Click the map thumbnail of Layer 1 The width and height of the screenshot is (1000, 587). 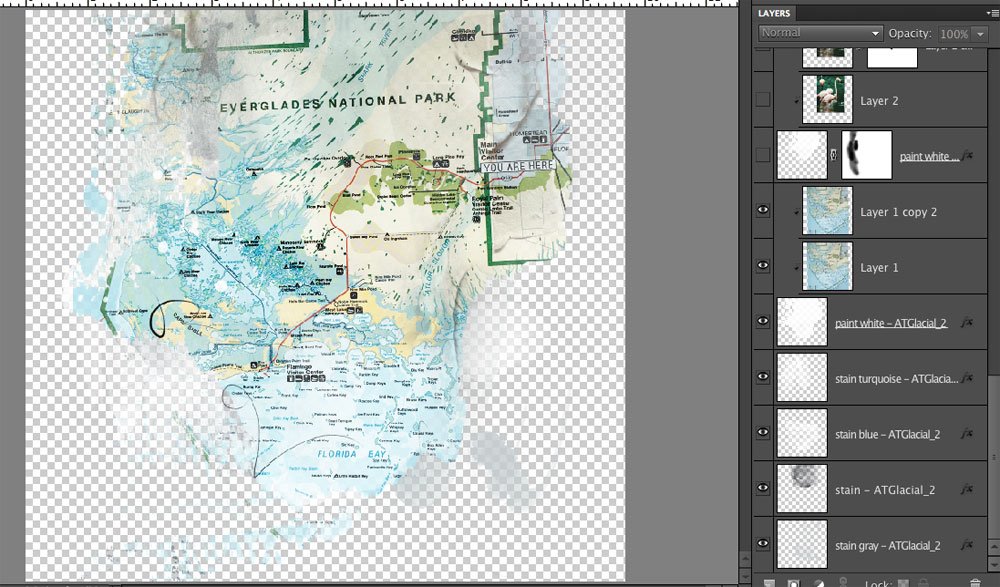point(827,266)
